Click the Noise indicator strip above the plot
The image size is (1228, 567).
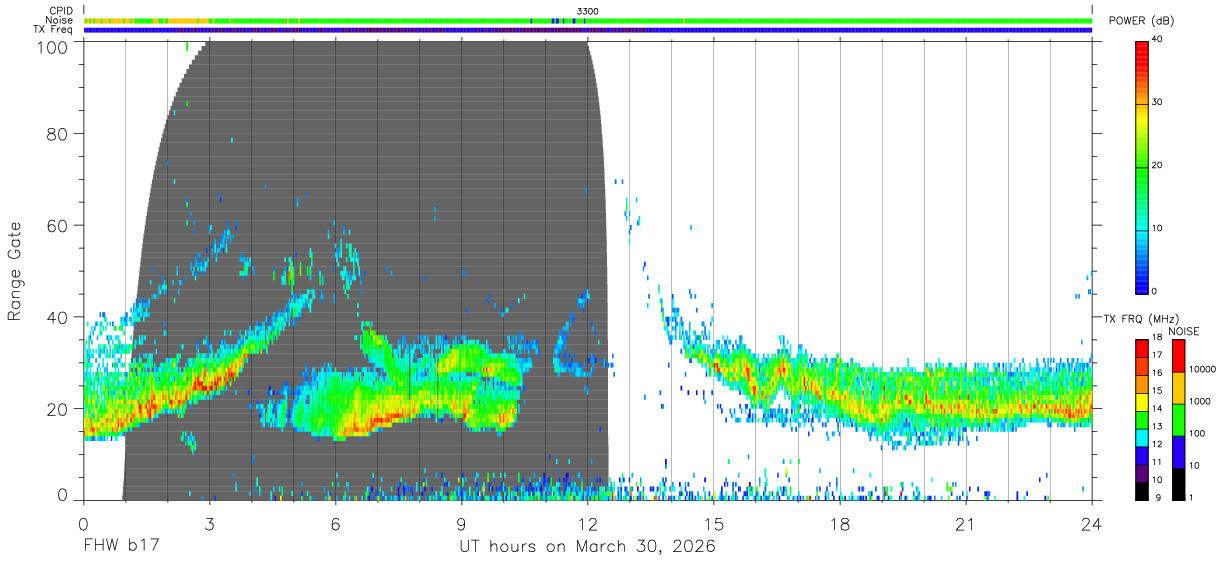pos(588,20)
